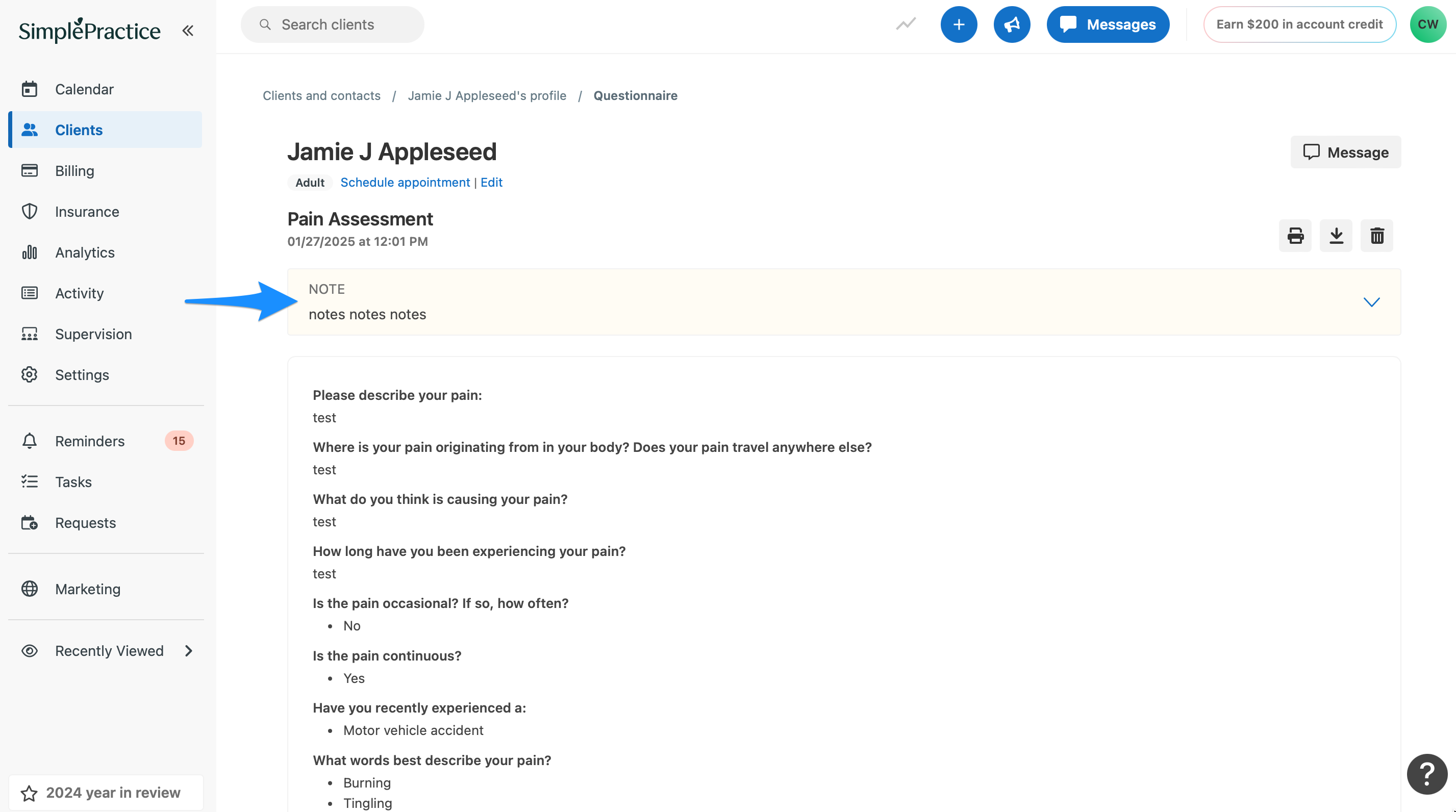Click the 'notes notes notes' text

(367, 314)
